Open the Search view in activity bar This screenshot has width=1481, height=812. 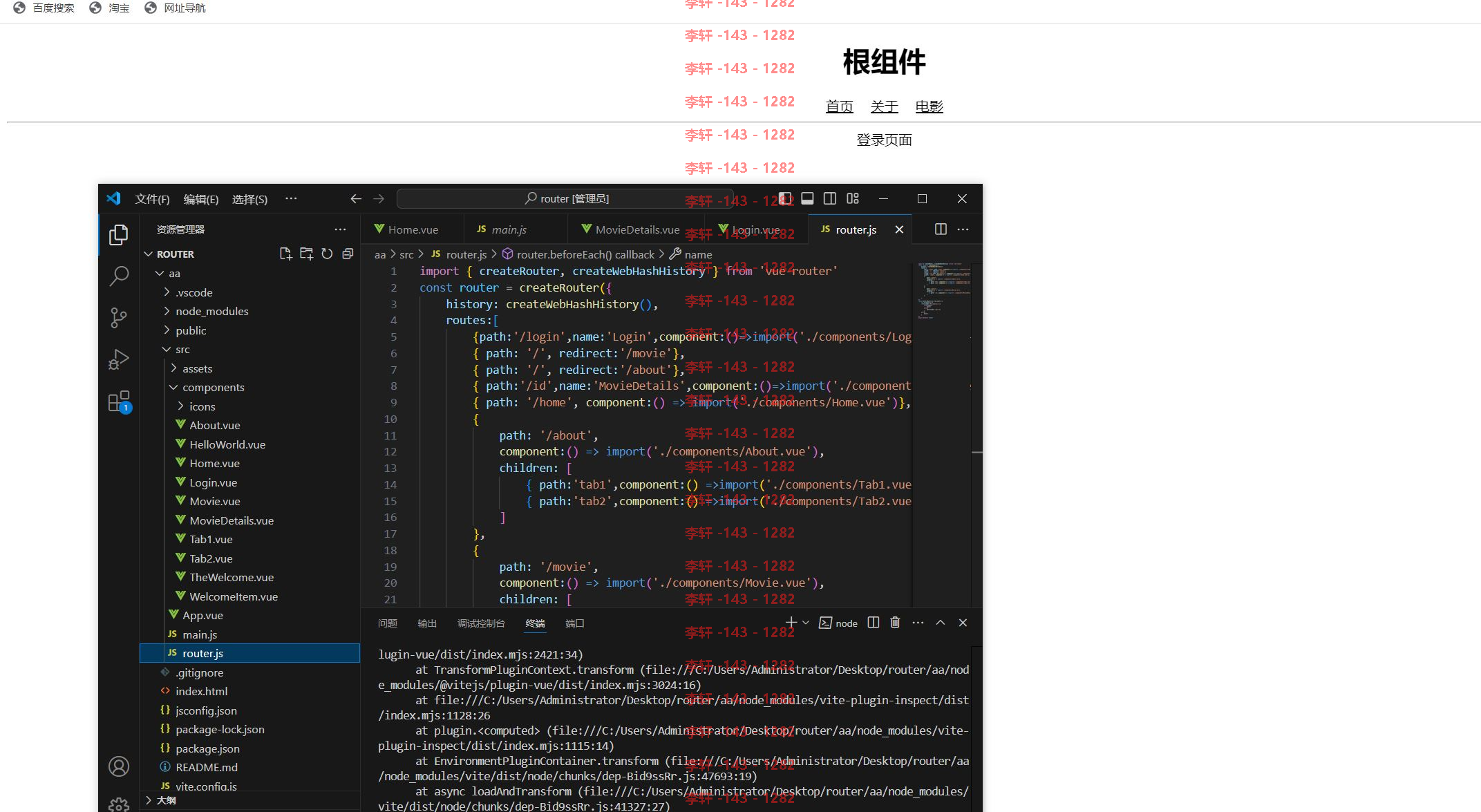coord(119,276)
